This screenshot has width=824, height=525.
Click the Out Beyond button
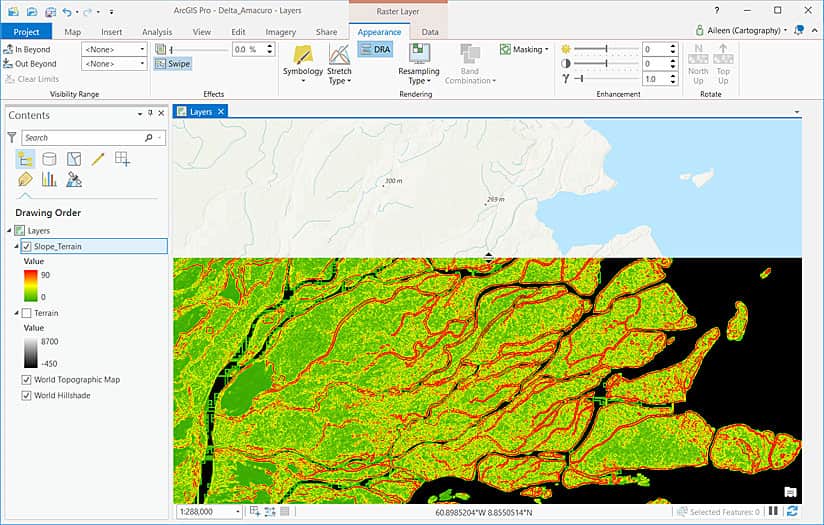click(x=30, y=64)
